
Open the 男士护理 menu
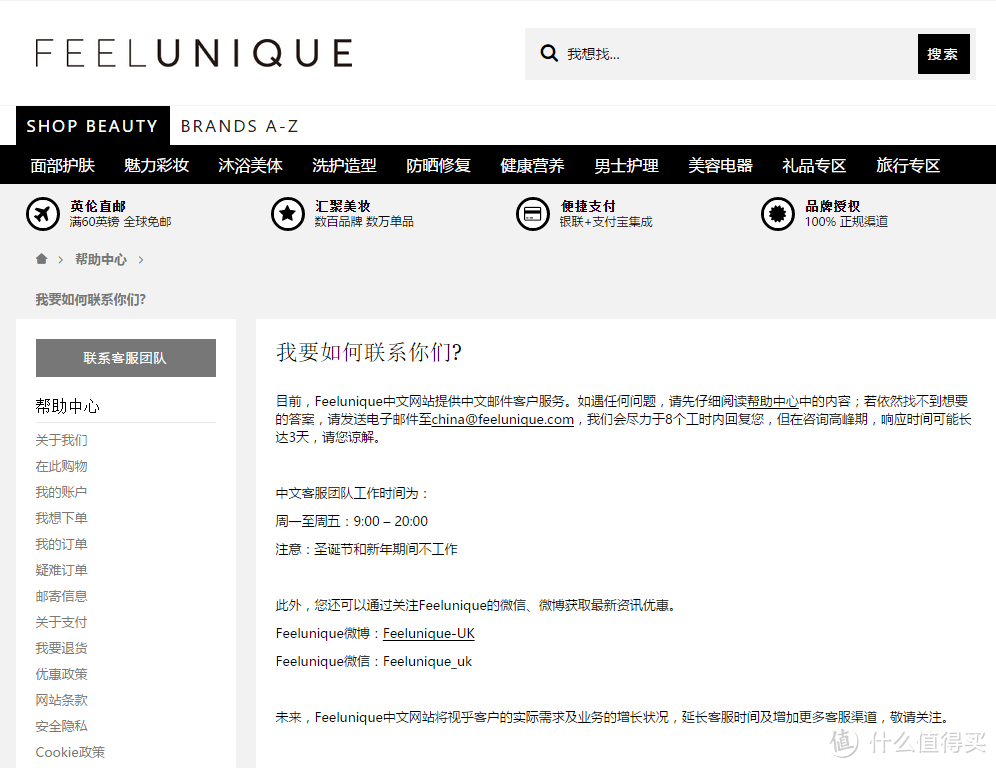tap(626, 165)
